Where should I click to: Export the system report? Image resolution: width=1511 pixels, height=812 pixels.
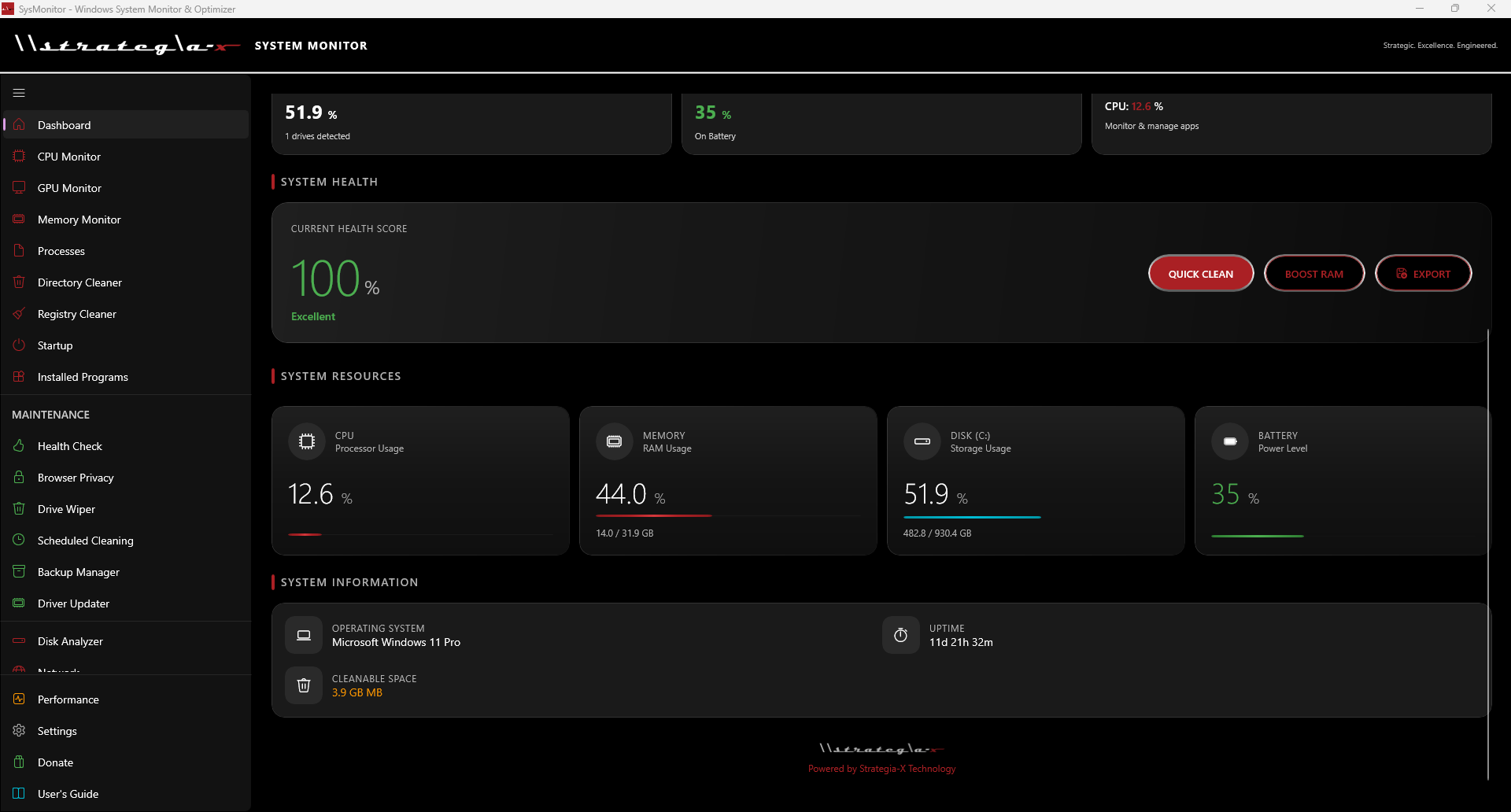(1423, 273)
